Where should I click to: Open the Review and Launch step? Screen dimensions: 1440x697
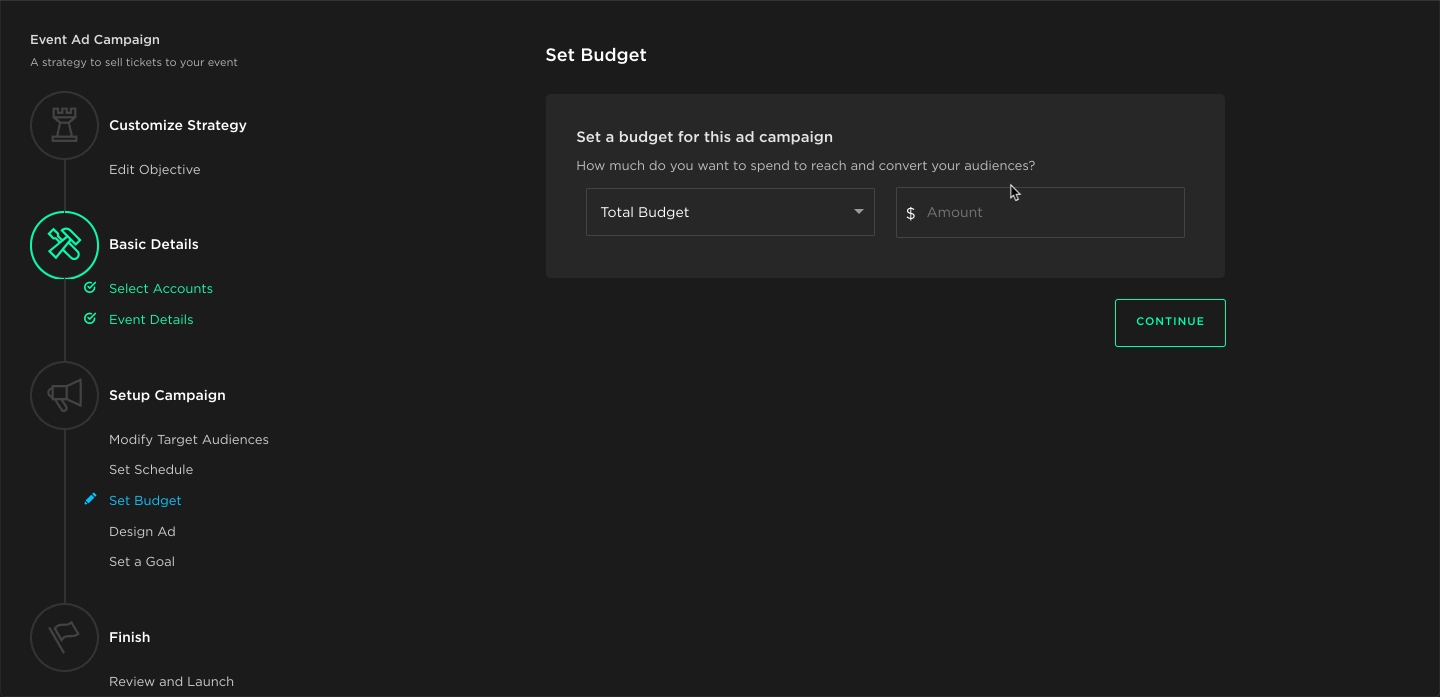(171, 682)
